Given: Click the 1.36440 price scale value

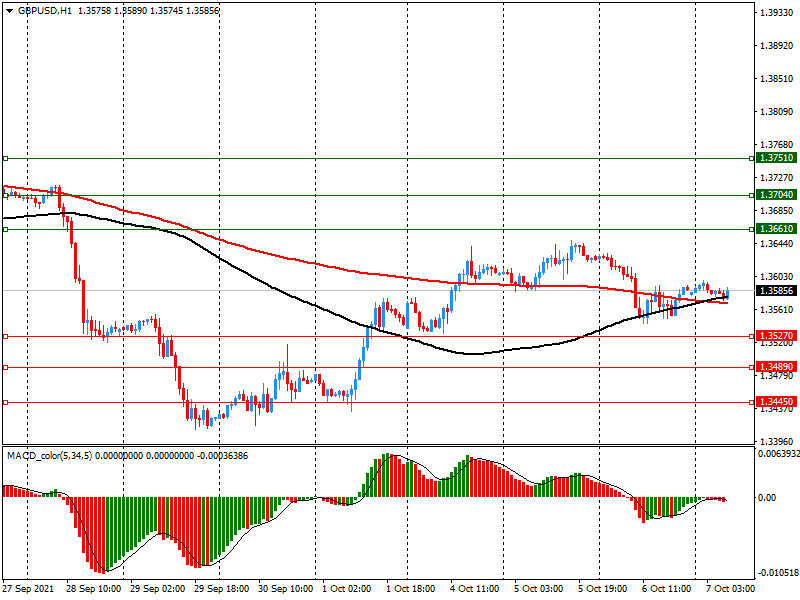Looking at the screenshot, I should click(777, 244).
